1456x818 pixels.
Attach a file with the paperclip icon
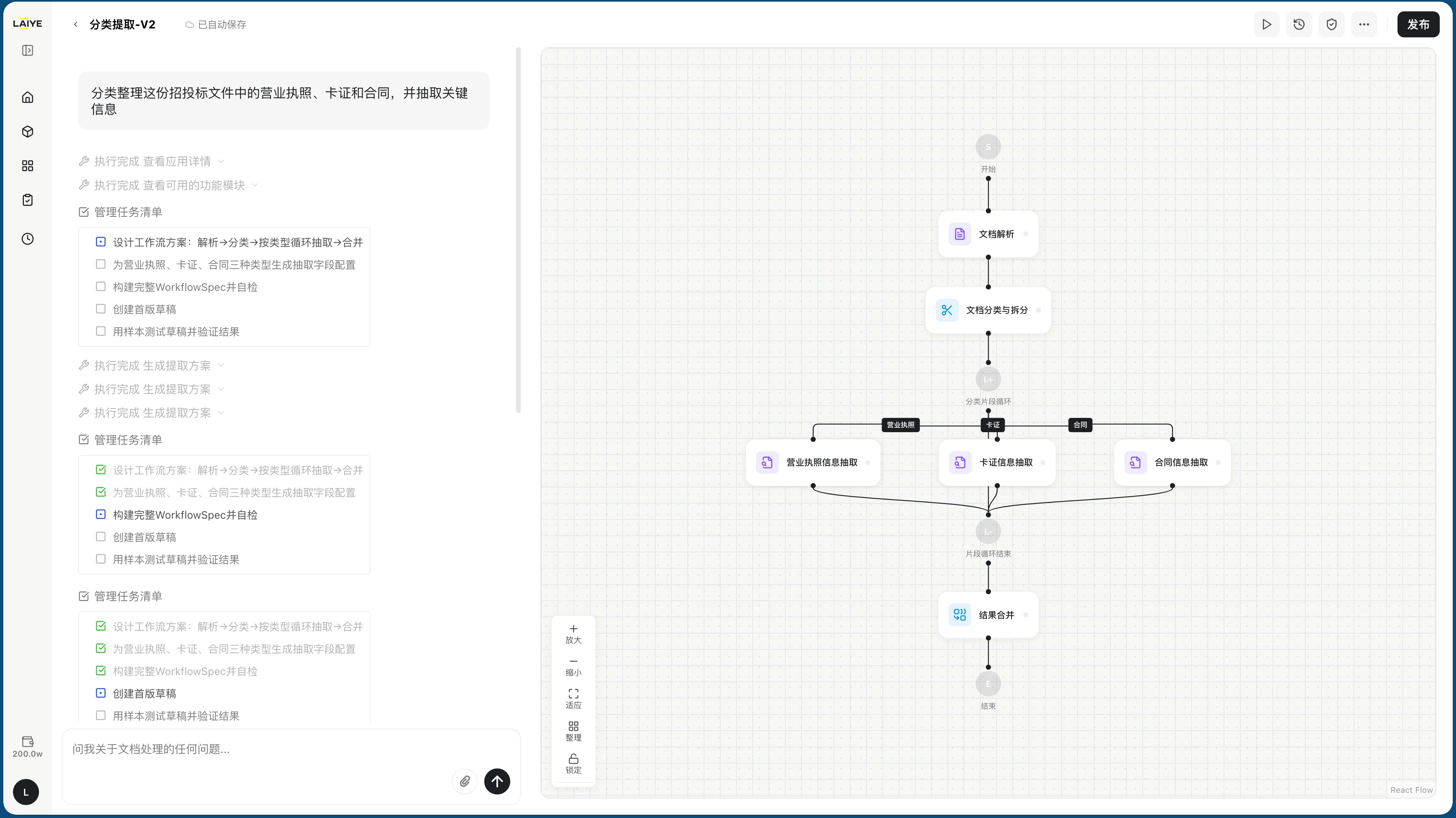tap(465, 781)
